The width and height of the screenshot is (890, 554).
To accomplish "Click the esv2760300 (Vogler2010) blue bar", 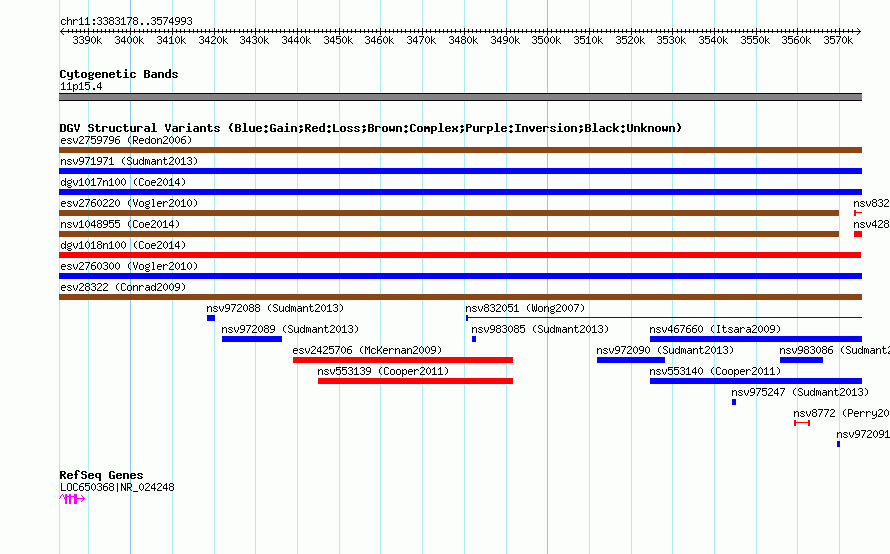I will pyautogui.click(x=460, y=276).
